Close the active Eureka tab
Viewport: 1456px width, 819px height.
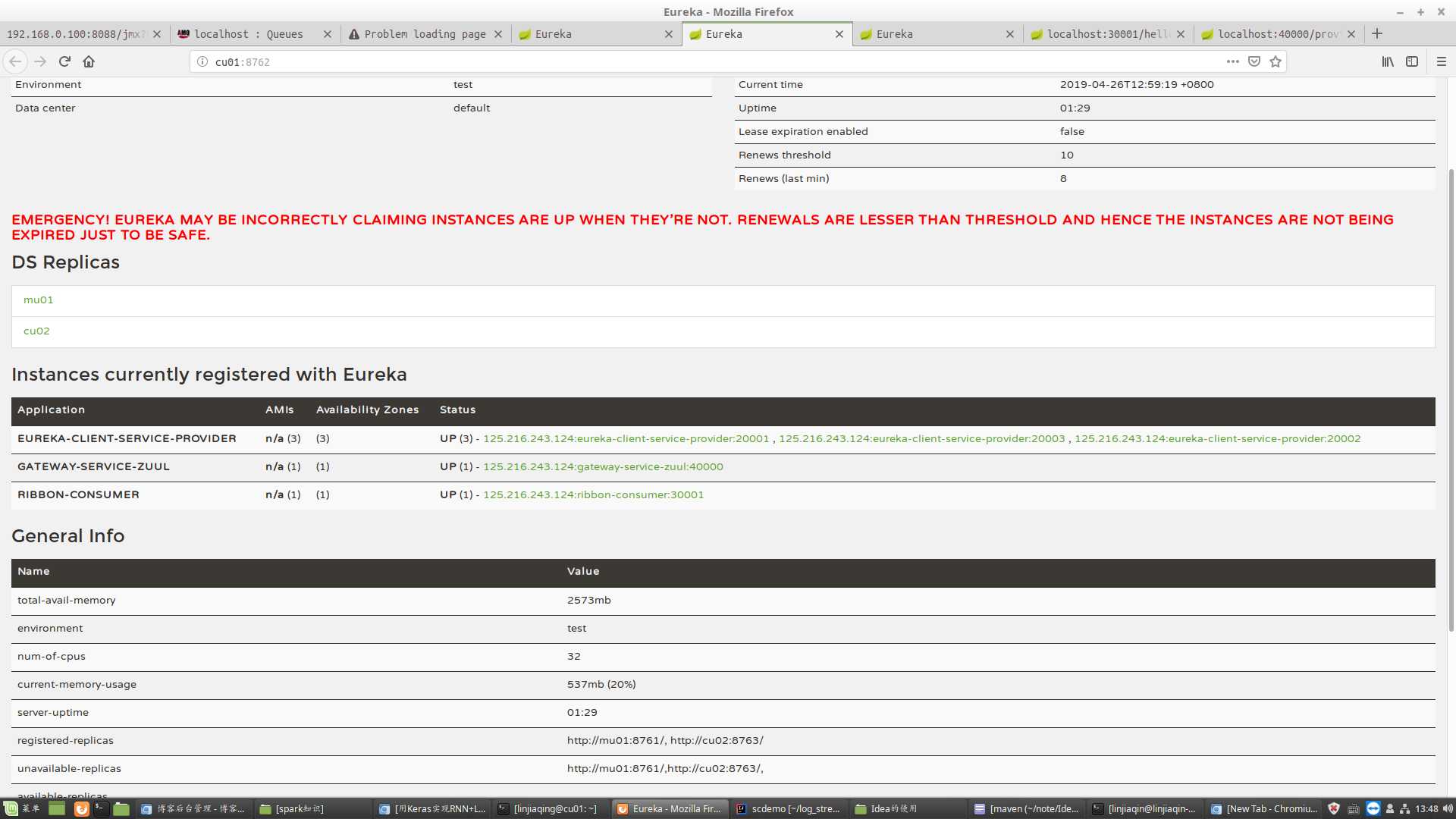(839, 34)
